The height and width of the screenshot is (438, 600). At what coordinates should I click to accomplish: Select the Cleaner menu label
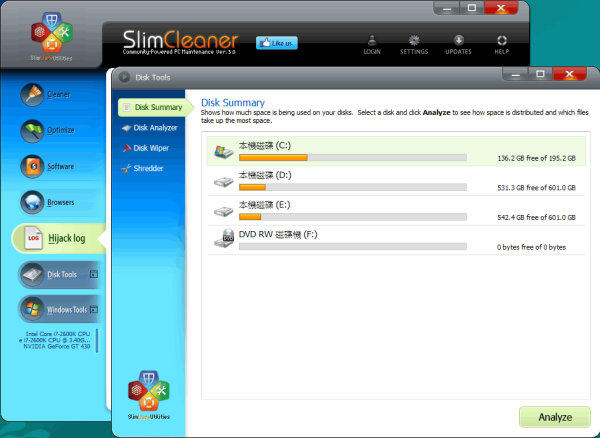point(59,94)
